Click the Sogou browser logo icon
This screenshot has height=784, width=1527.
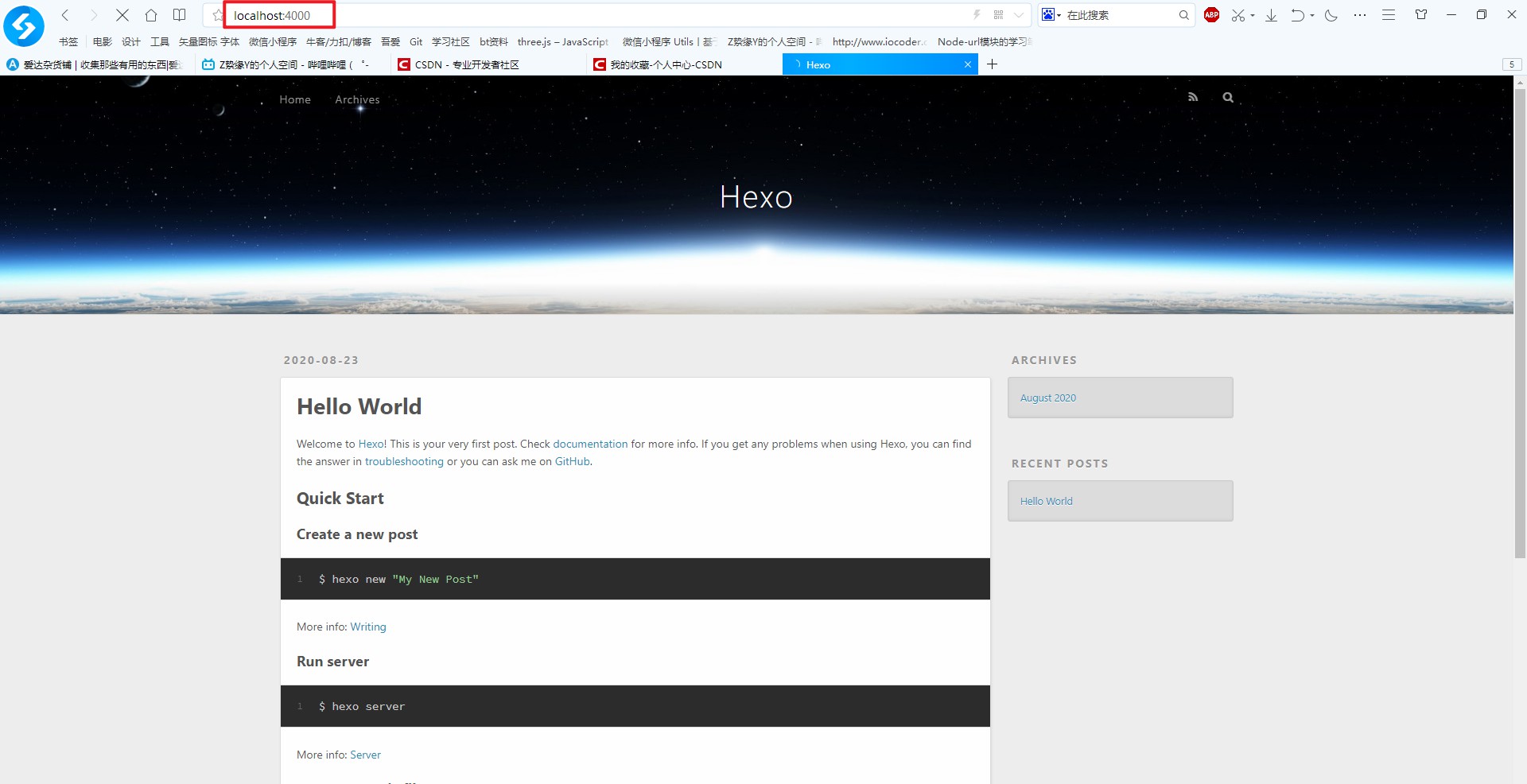[24, 25]
